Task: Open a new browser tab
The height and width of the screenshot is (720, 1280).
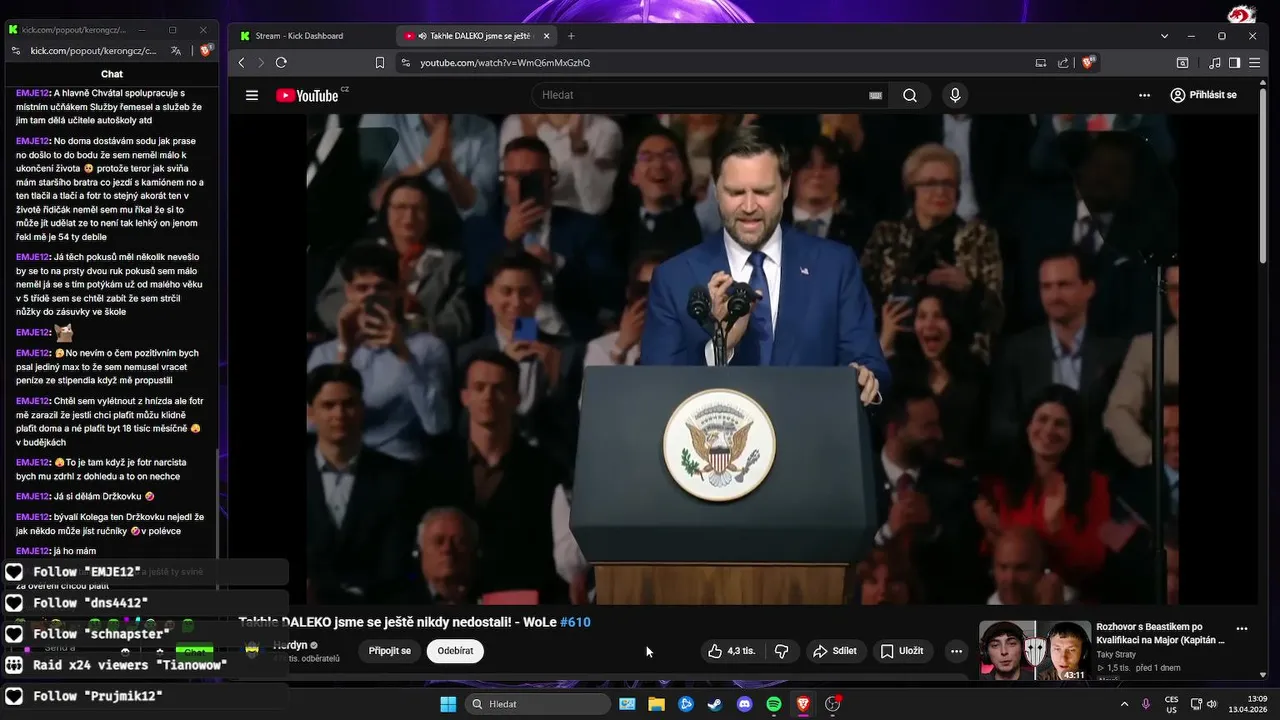Action: click(571, 36)
